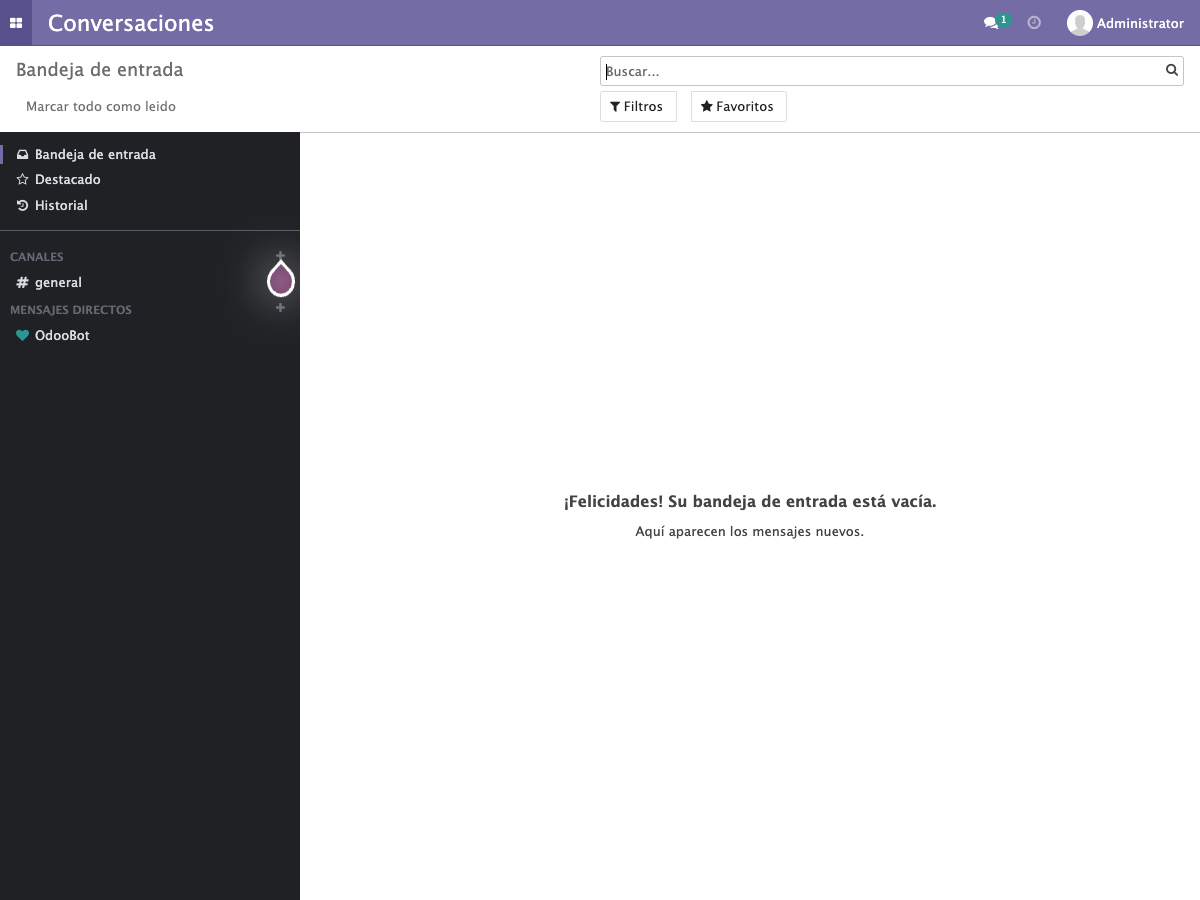Click the ¡Felicidades! empty inbox message

coord(750,502)
